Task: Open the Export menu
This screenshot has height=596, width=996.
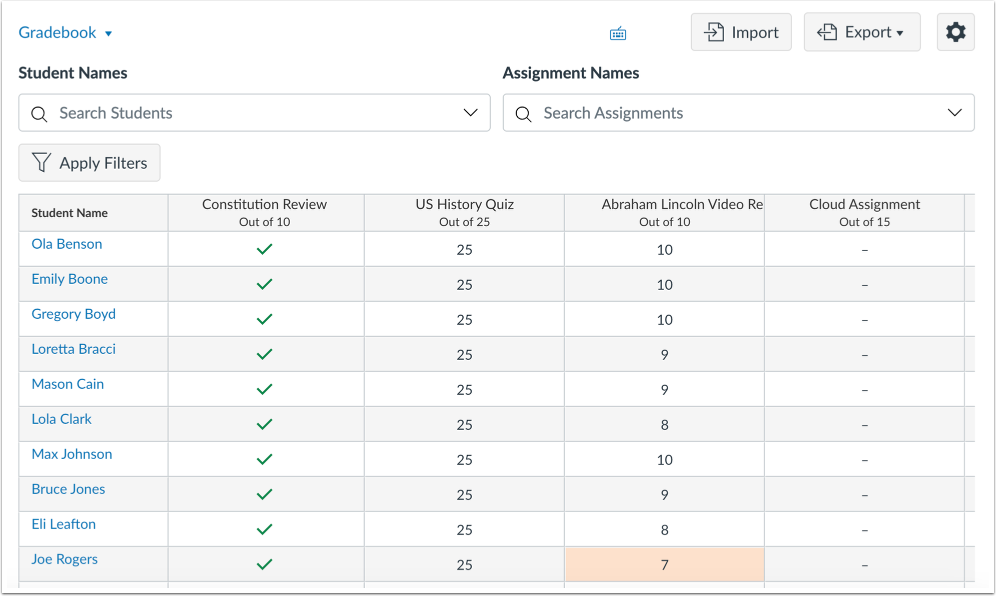Action: click(862, 31)
